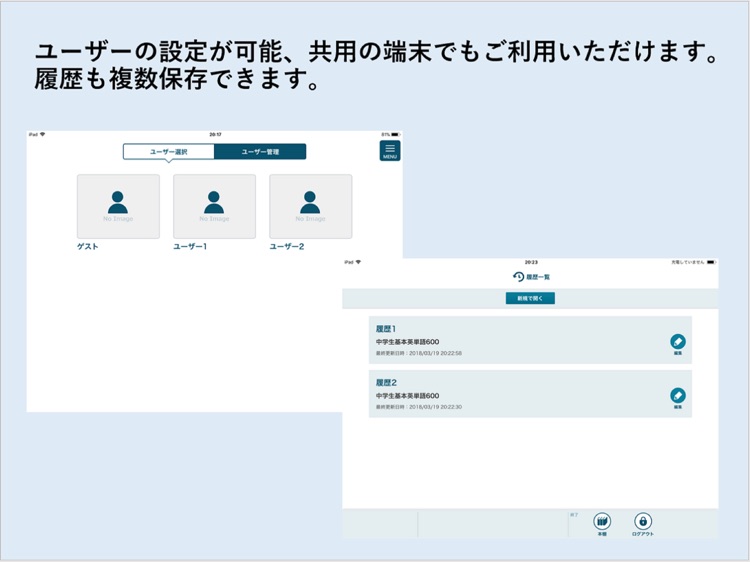The image size is (750, 562).
Task: Click 中学生基本英単語600 under 履歴1
Action: click(407, 342)
